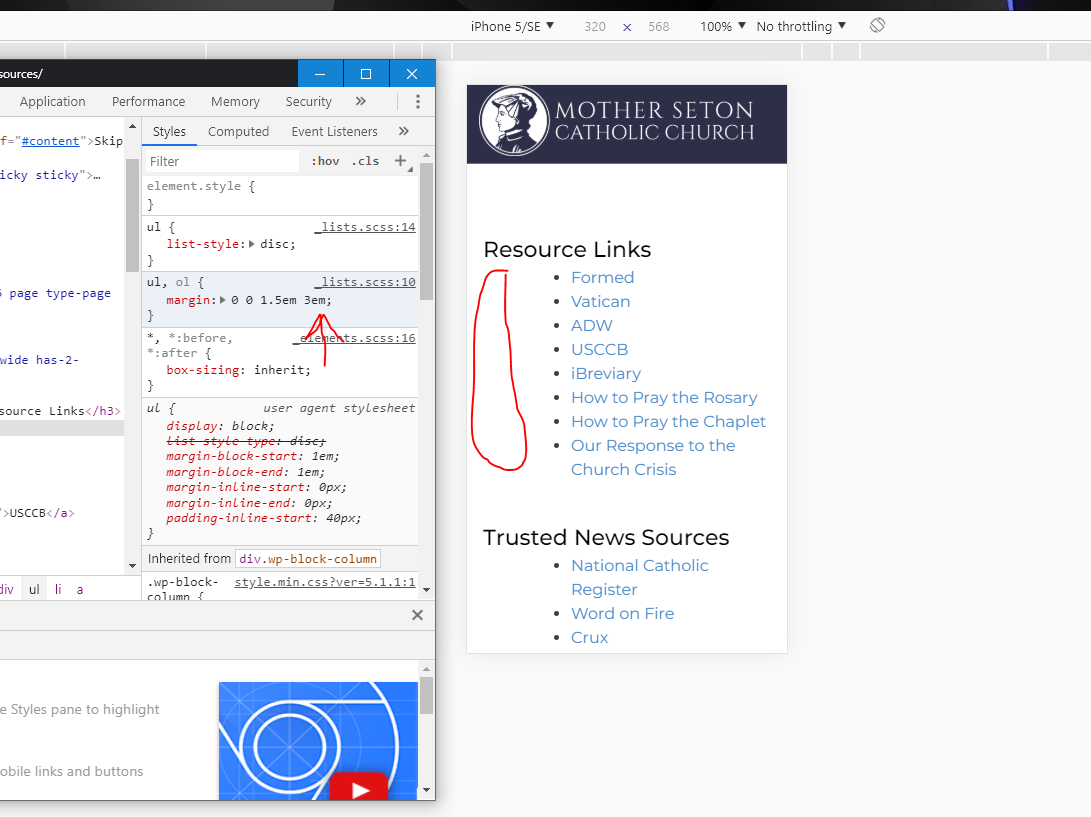Image resolution: width=1091 pixels, height=817 pixels.
Task: Open the _lists.scss:10 source link
Action: 365,283
